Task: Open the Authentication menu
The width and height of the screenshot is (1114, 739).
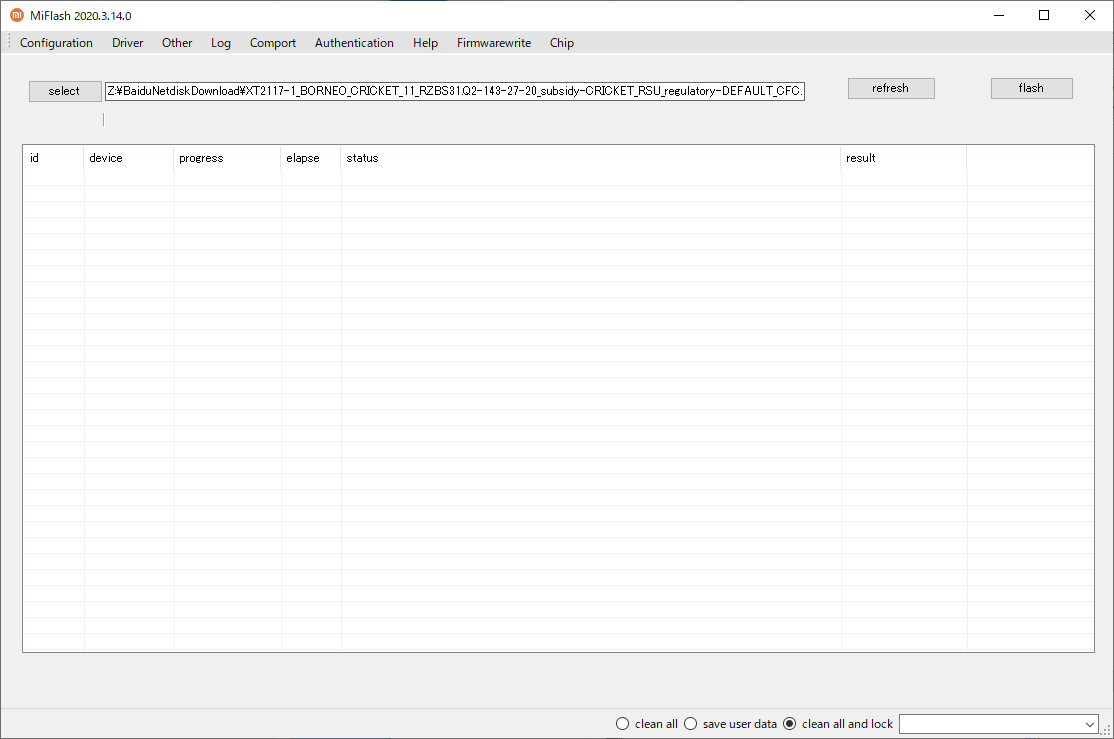Action: click(x=354, y=43)
